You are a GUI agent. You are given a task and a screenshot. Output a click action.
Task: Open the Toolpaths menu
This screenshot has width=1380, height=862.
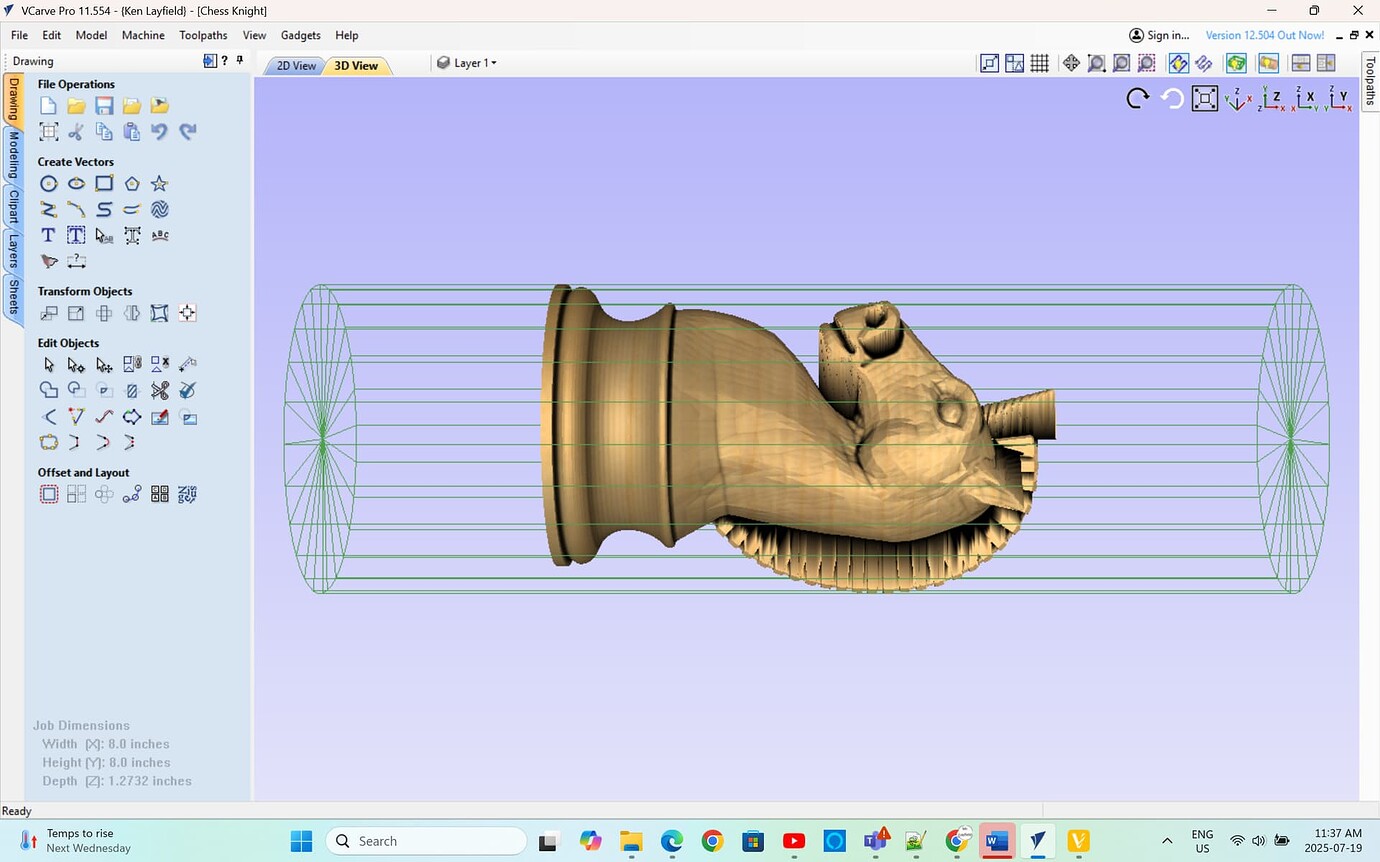tap(202, 35)
